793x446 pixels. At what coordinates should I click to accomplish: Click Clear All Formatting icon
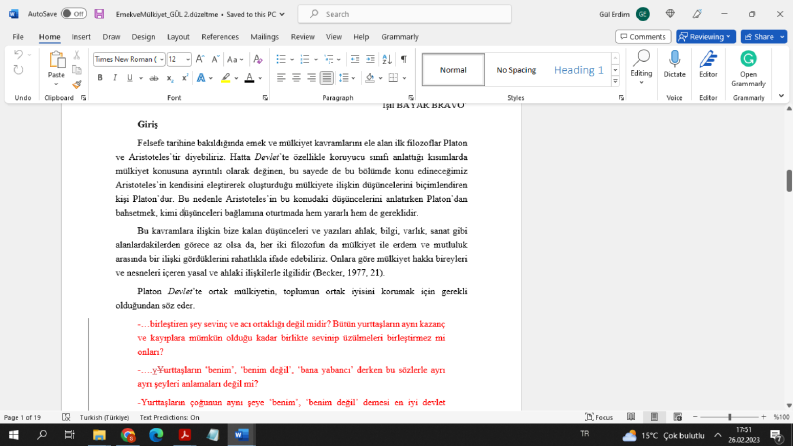pyautogui.click(x=257, y=59)
